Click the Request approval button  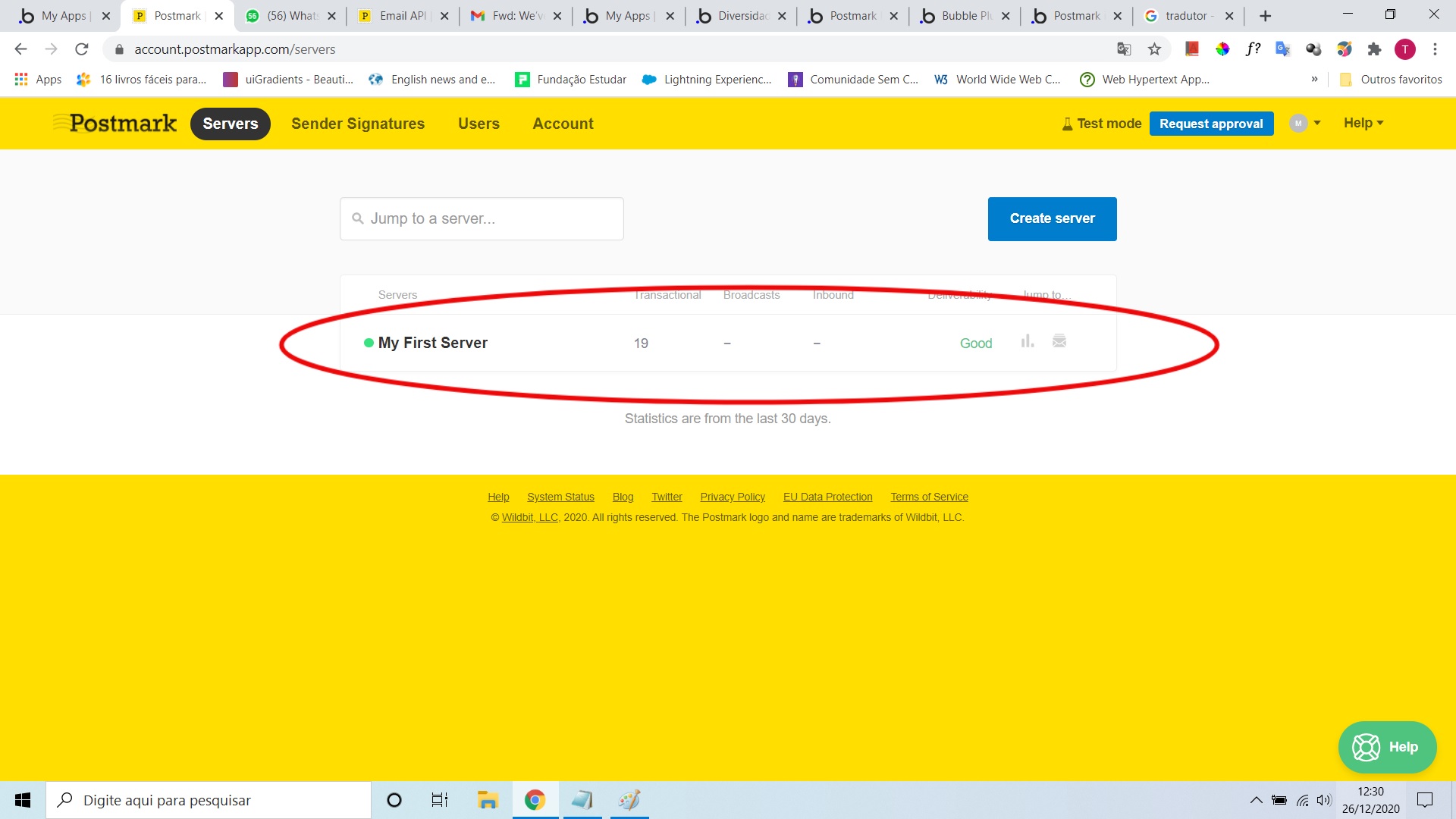[x=1211, y=124]
